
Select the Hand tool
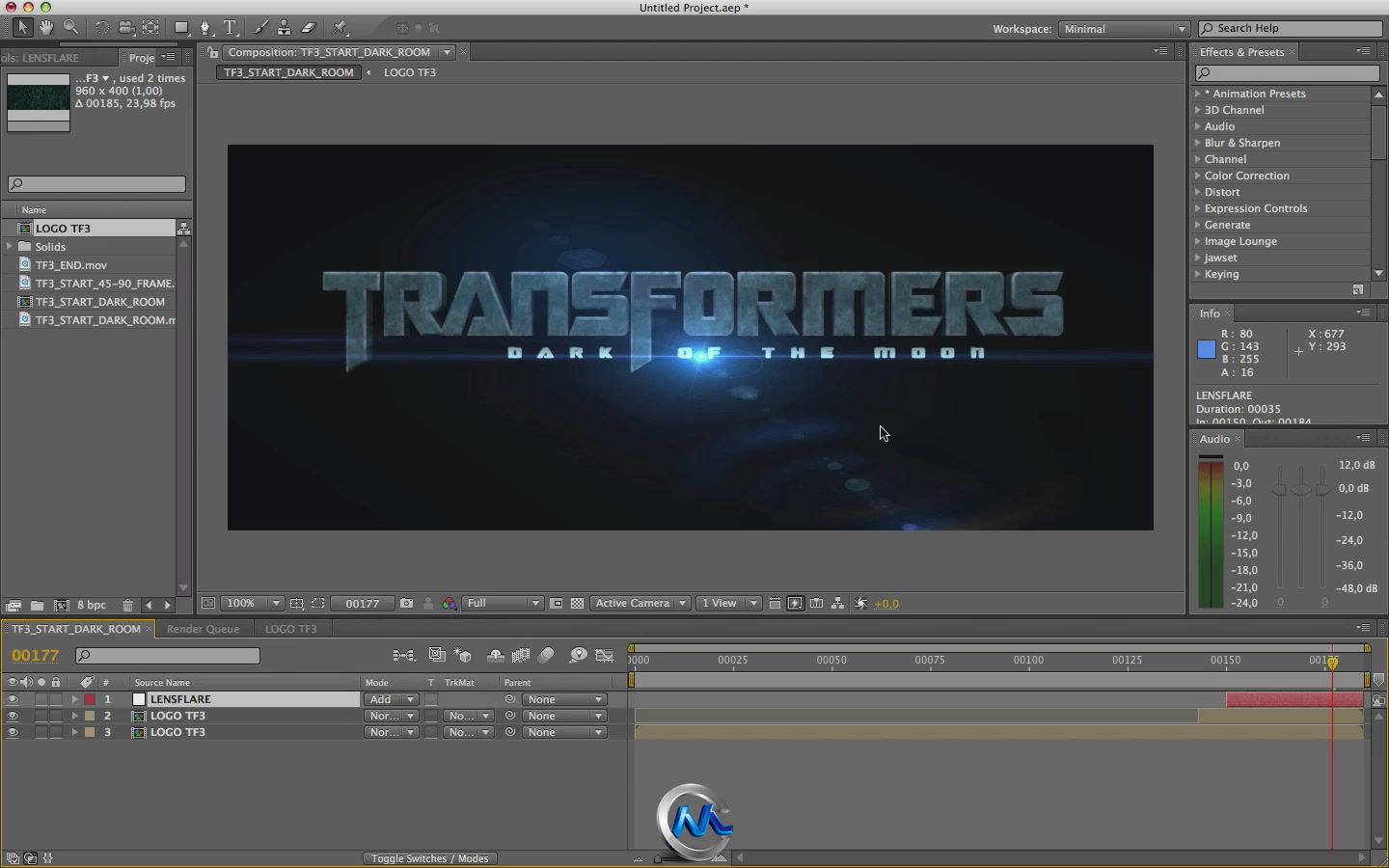(45, 28)
